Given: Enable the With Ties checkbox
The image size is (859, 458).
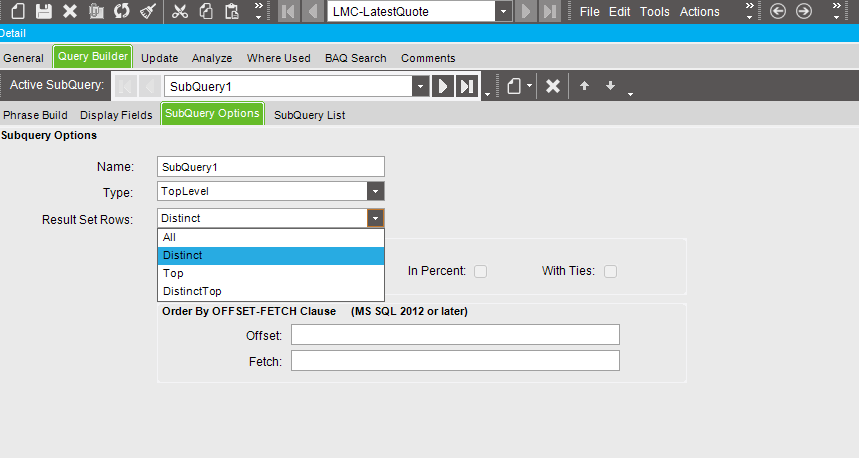Looking at the screenshot, I should coord(610,271).
